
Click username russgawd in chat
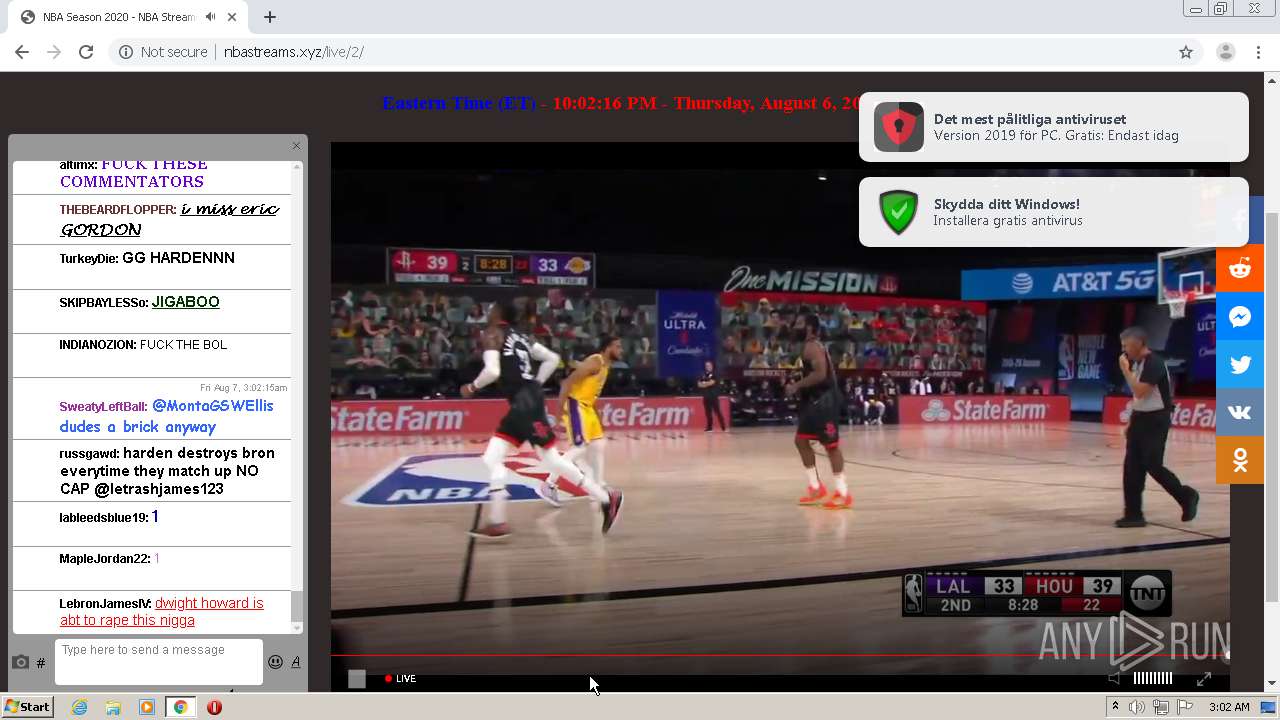[x=89, y=454]
